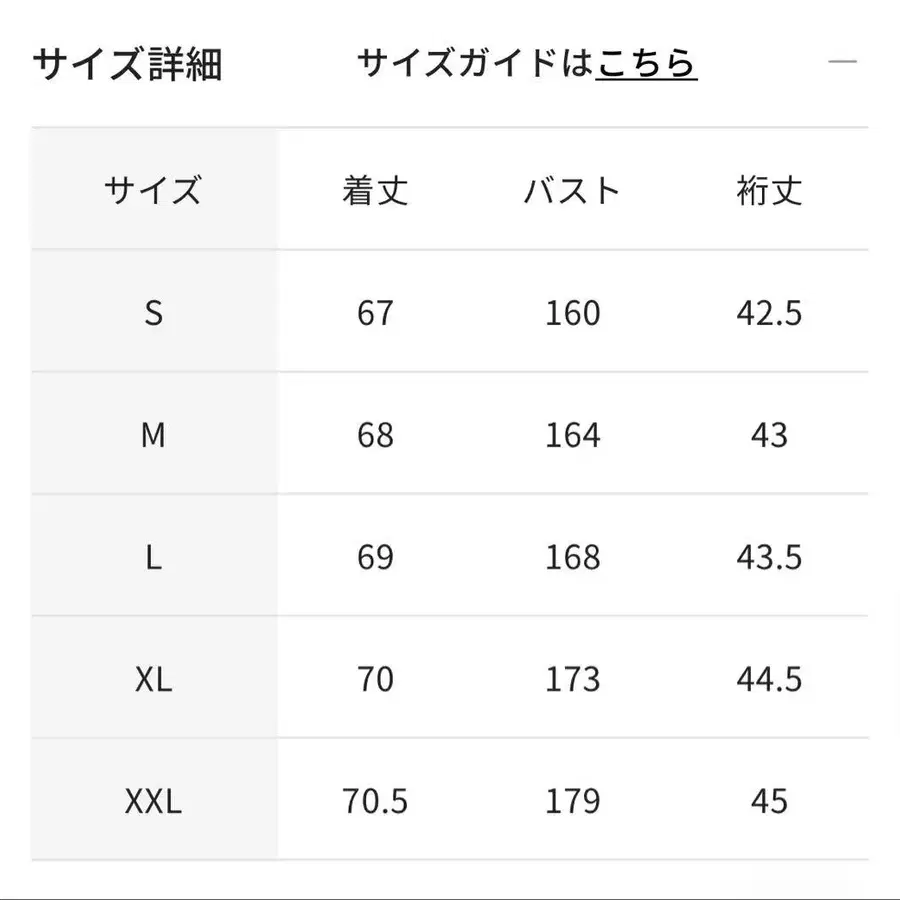Select the サイズ column header
The height and width of the screenshot is (900, 900).
153,190
